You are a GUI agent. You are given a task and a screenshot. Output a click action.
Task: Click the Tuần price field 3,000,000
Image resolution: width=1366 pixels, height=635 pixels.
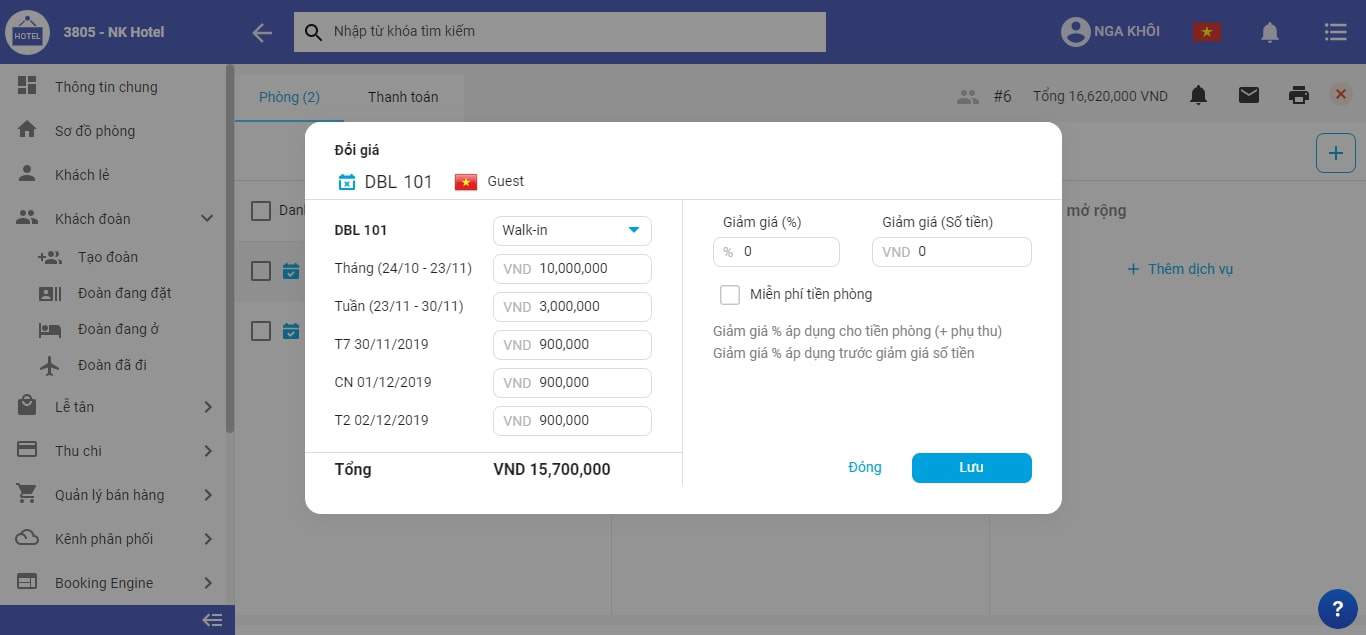(x=572, y=307)
